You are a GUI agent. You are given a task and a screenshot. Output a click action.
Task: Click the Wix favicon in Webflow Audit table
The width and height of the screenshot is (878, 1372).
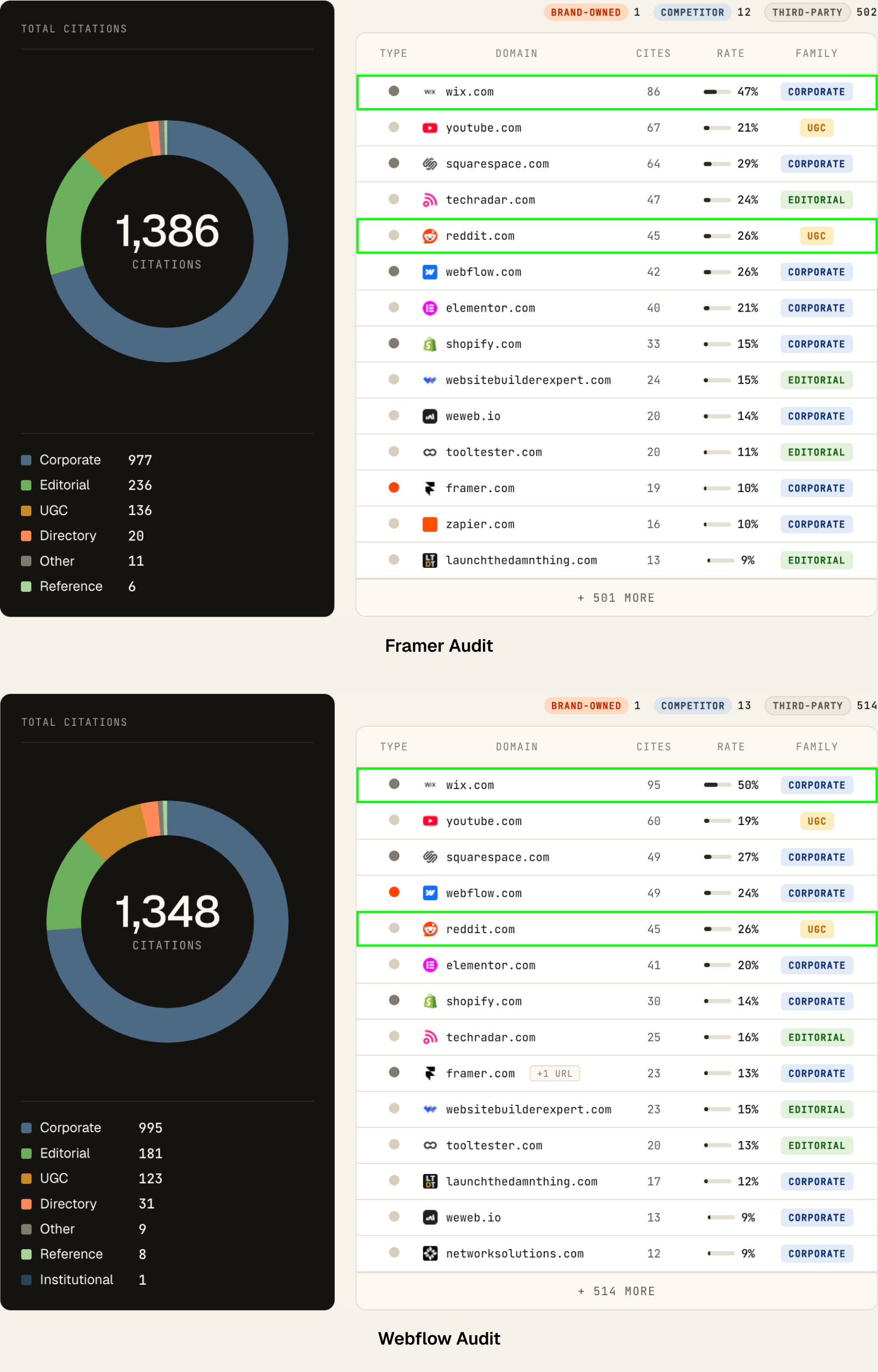430,785
